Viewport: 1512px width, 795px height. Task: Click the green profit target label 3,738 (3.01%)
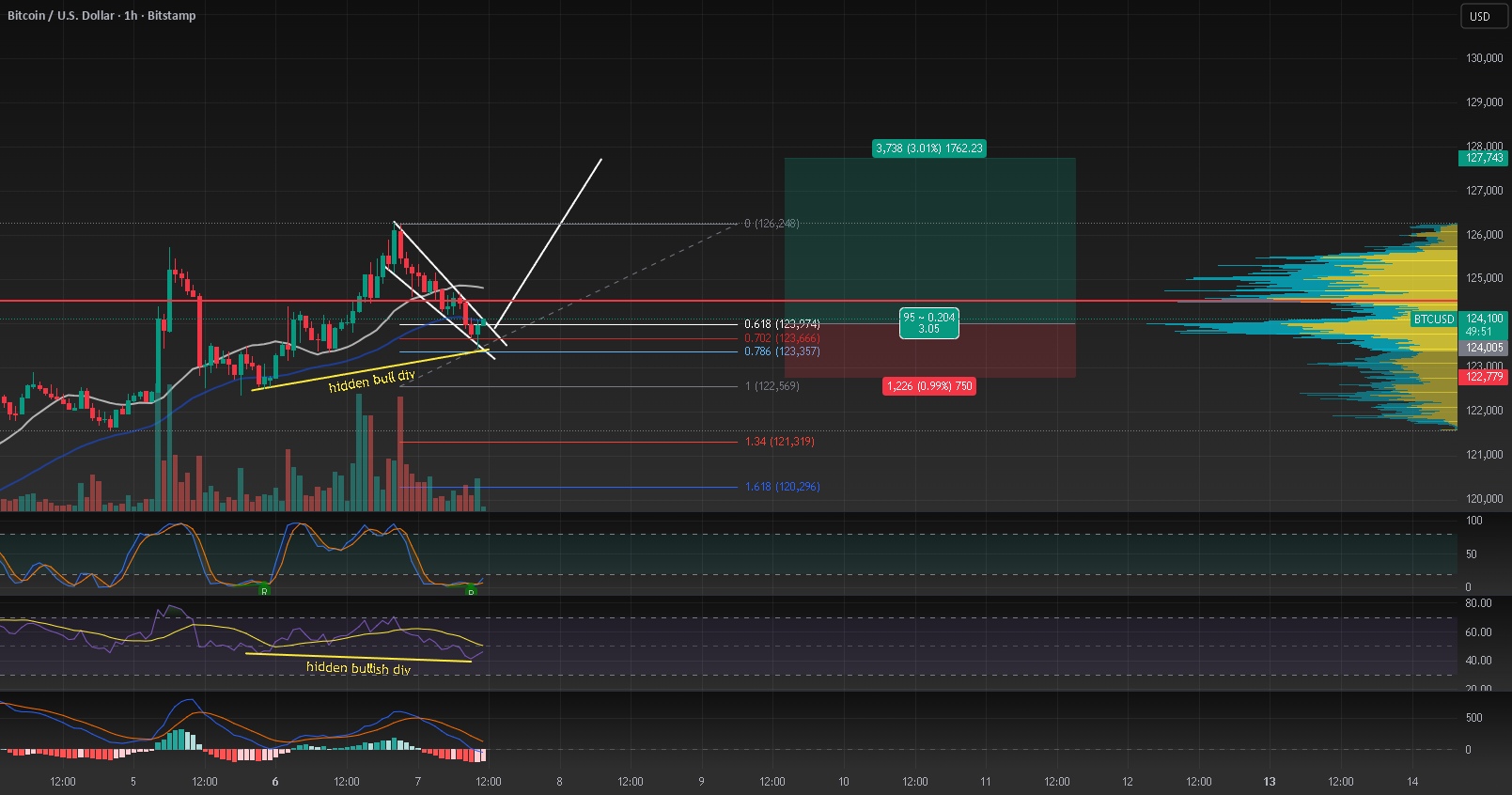coord(929,148)
